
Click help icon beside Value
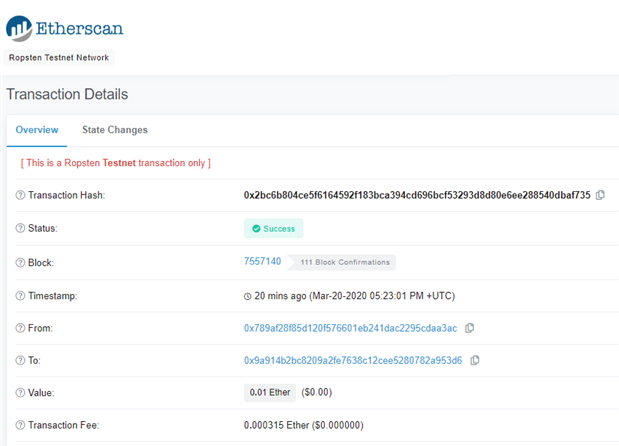[x=20, y=393]
